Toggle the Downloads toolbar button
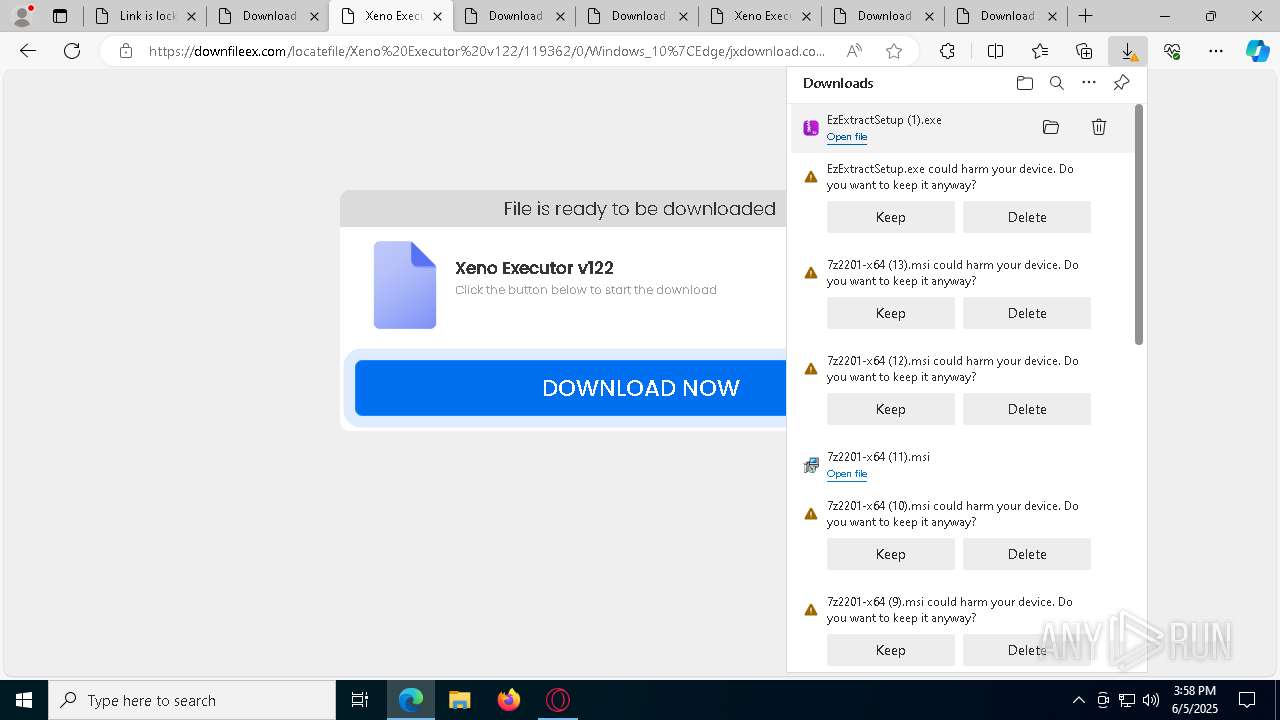 tap(1128, 51)
